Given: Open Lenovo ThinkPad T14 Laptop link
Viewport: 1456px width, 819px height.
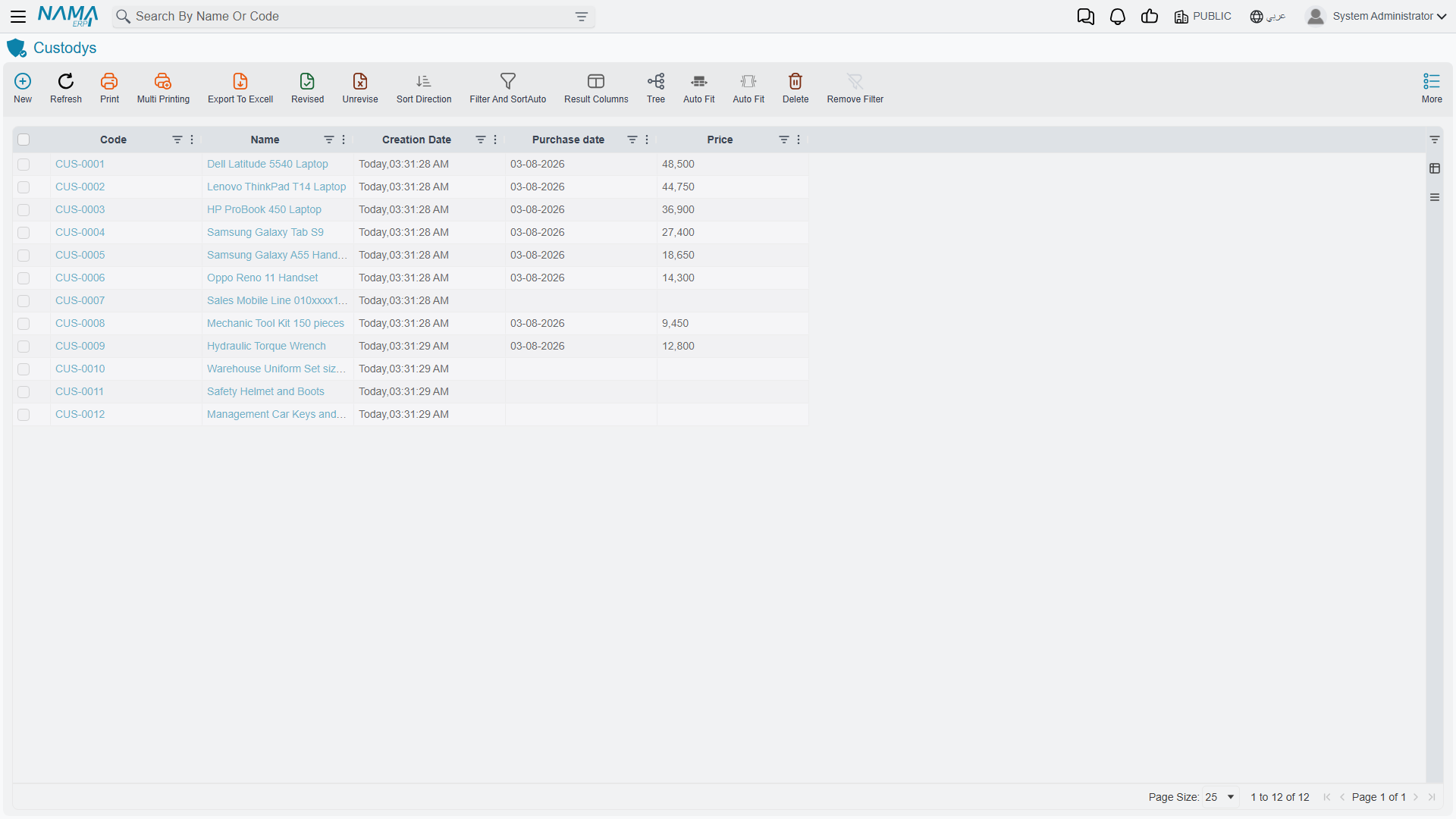Looking at the screenshot, I should click(276, 187).
